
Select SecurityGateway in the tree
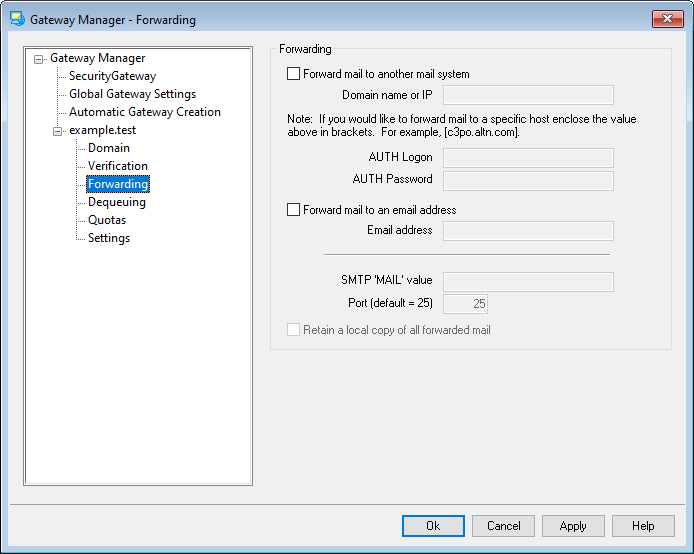tap(112, 76)
